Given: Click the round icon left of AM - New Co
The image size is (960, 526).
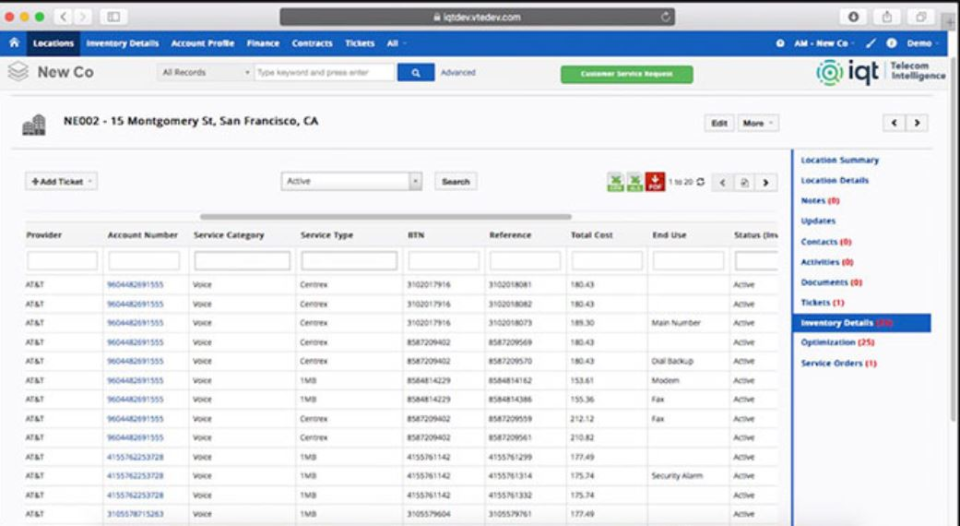Looking at the screenshot, I should coord(780,43).
